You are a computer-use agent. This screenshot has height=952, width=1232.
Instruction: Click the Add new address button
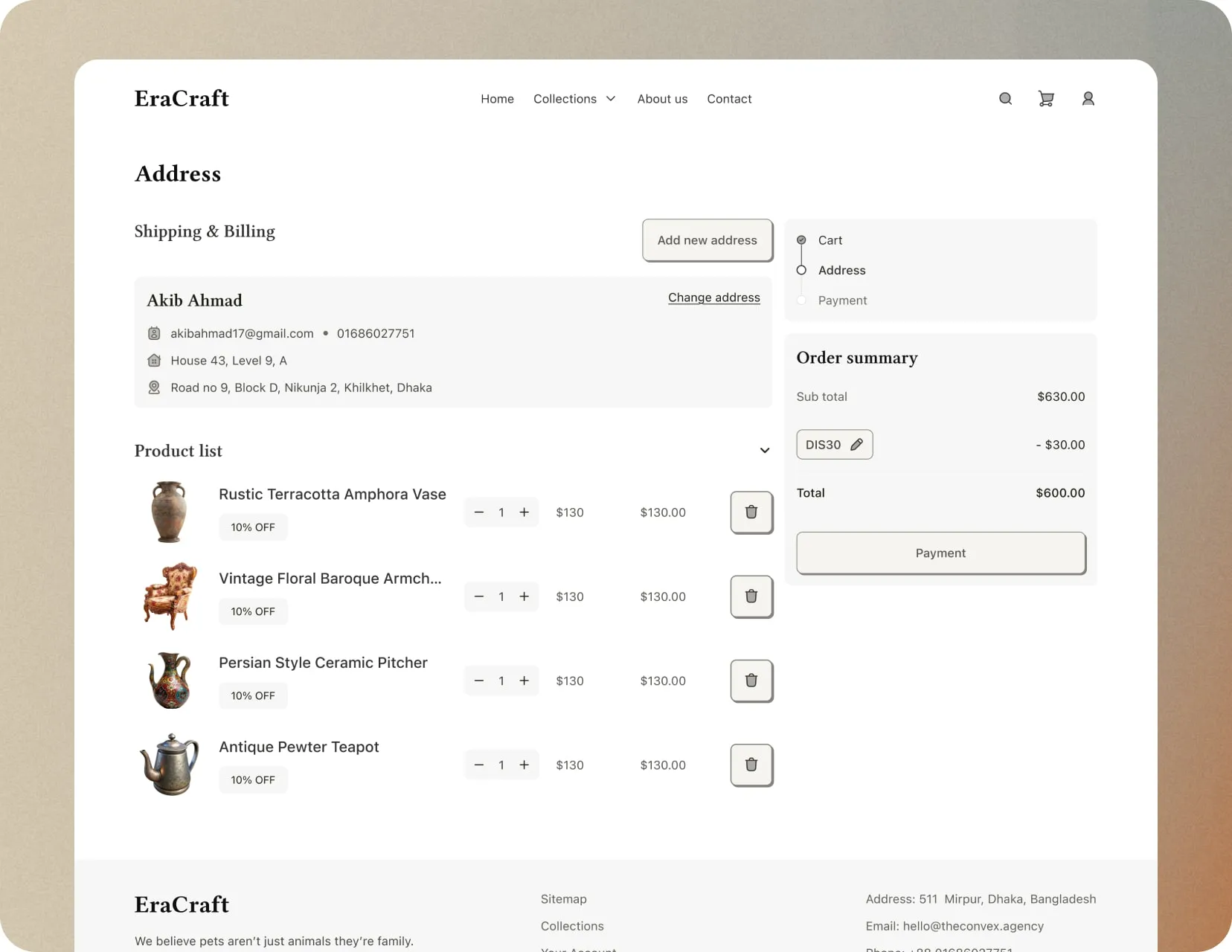[707, 240]
